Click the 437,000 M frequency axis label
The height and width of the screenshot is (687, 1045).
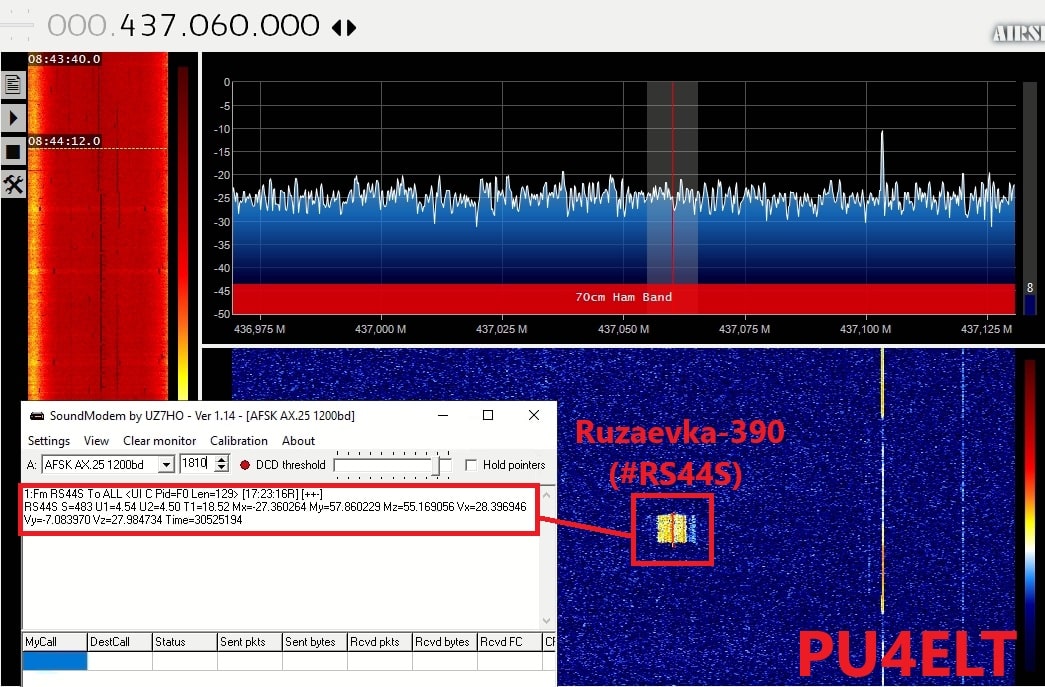point(381,329)
